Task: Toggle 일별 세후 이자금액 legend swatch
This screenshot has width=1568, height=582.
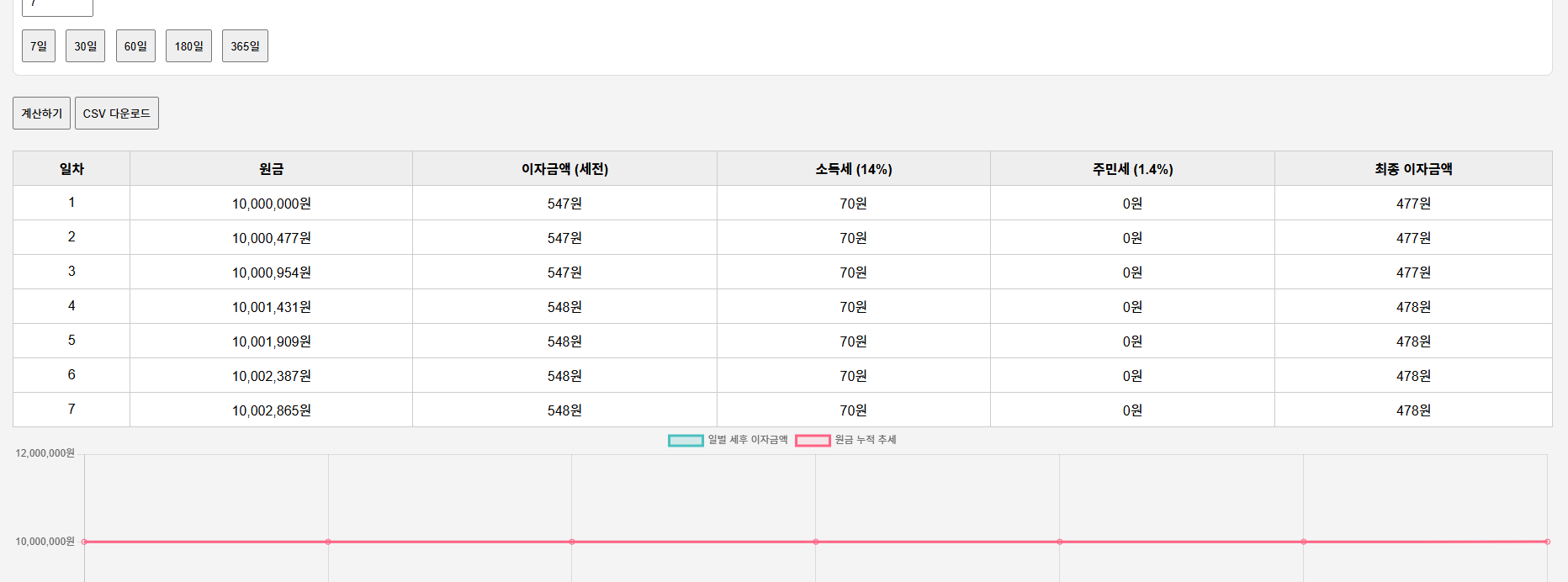Action: (x=686, y=441)
